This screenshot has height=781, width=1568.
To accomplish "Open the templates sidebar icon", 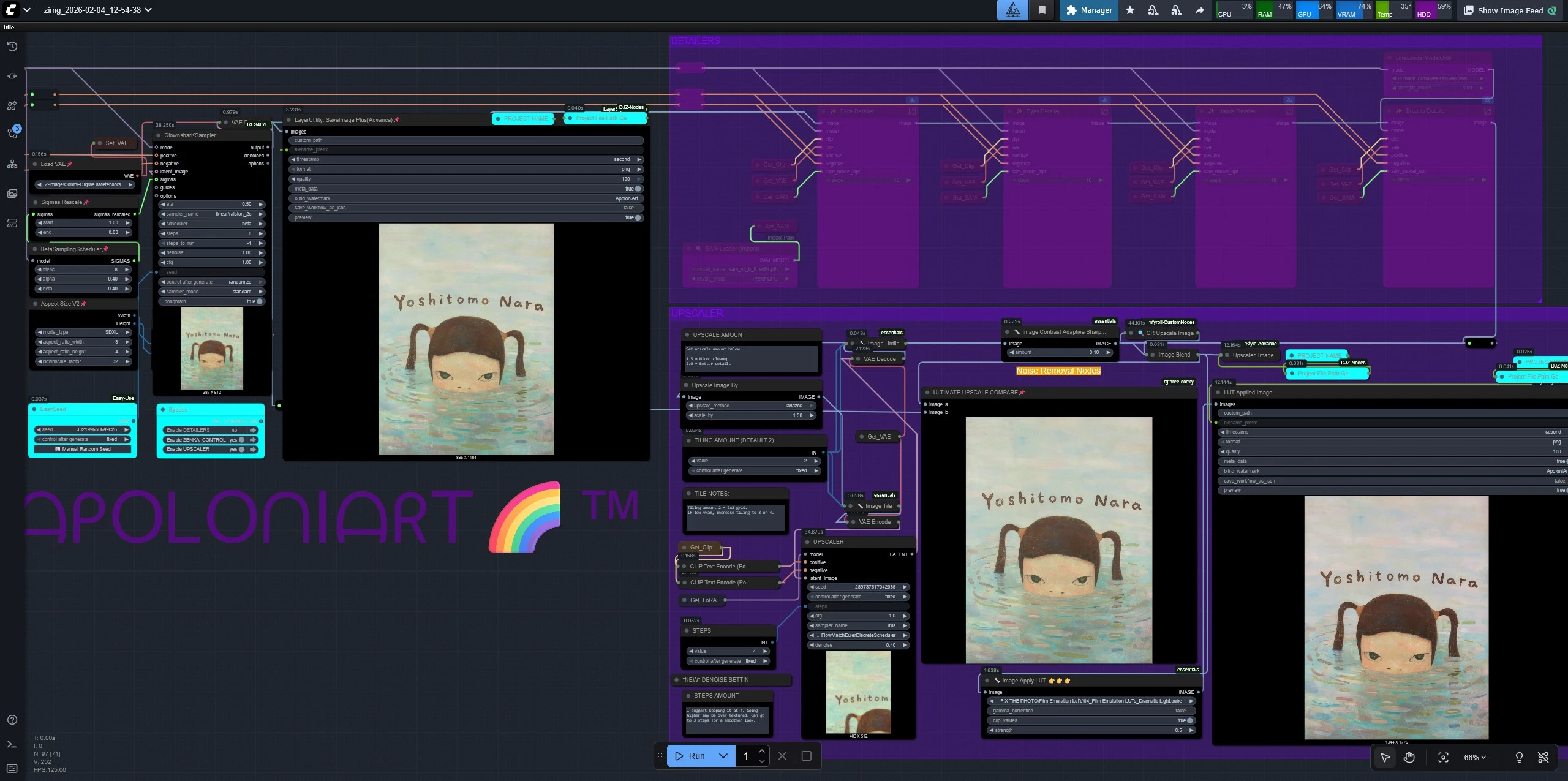I will 12,223.
